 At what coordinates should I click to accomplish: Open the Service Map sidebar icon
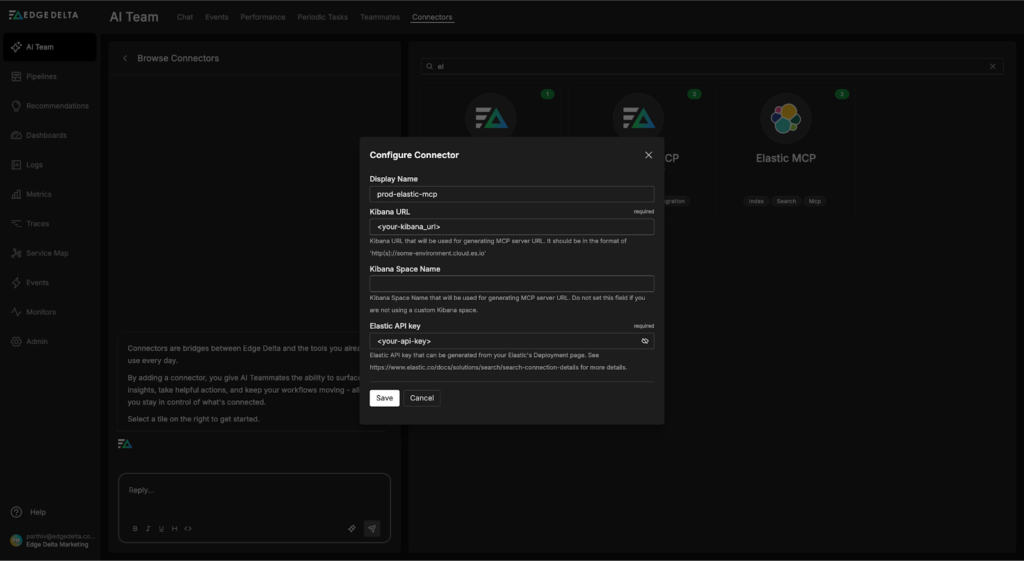click(17, 253)
